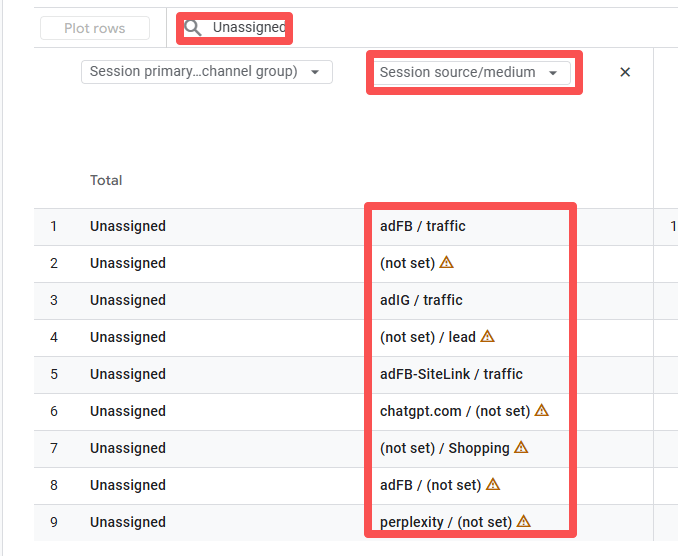
Task: Click the Total row label
Action: point(106,181)
